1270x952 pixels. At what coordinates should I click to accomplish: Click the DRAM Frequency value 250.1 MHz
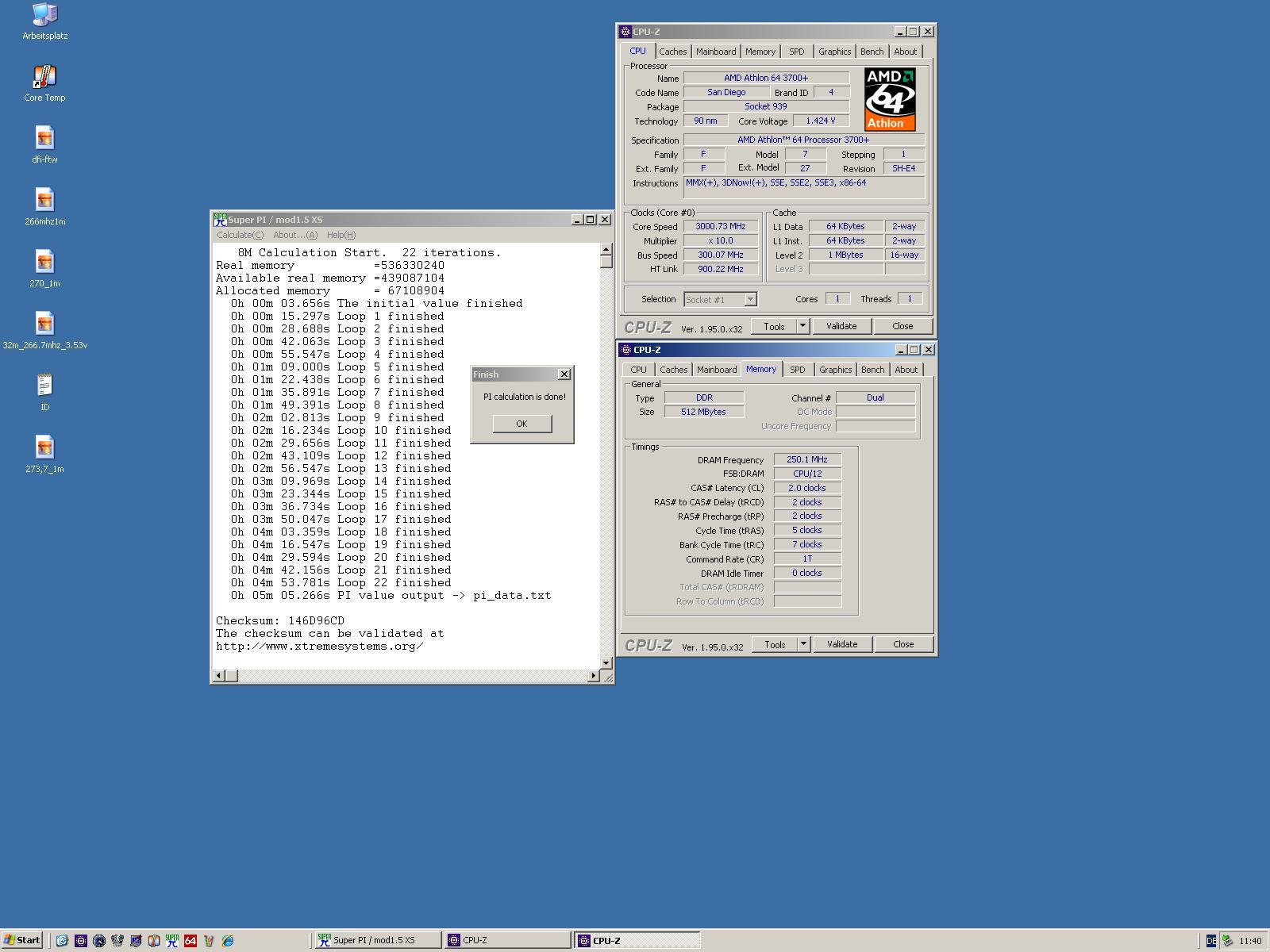pos(807,459)
